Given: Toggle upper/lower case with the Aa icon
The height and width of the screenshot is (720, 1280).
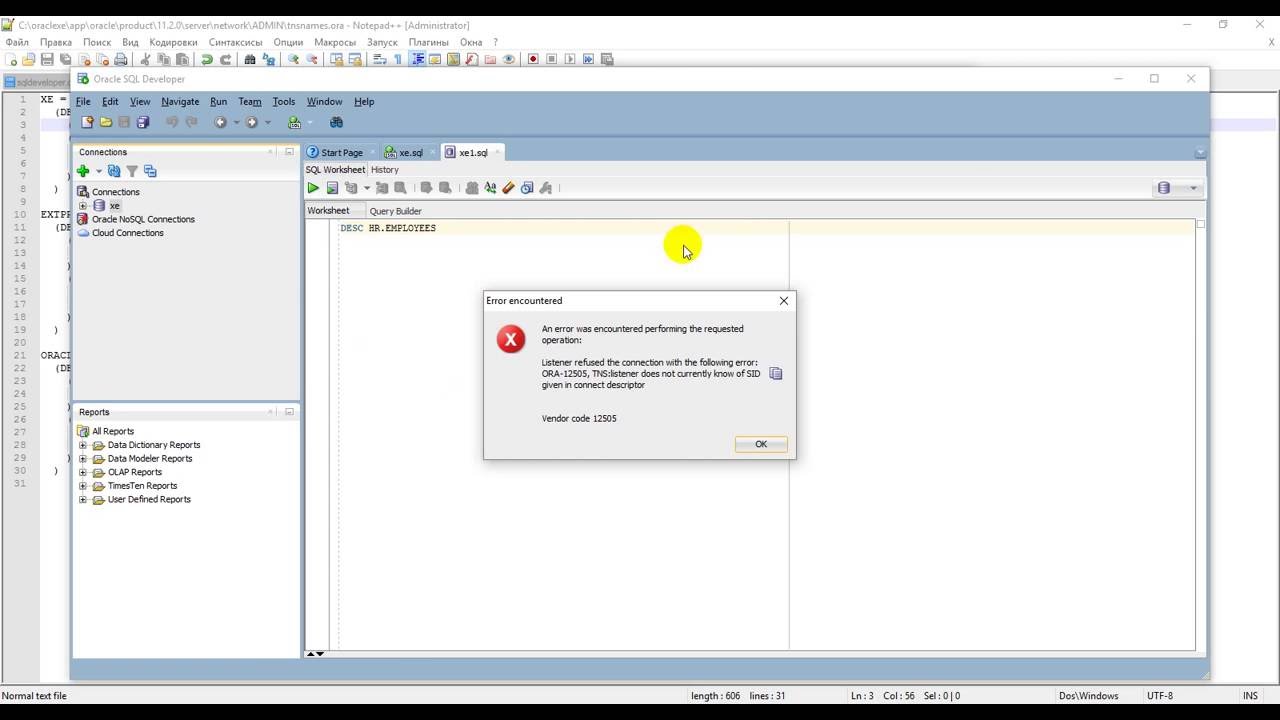Looking at the screenshot, I should coord(490,188).
